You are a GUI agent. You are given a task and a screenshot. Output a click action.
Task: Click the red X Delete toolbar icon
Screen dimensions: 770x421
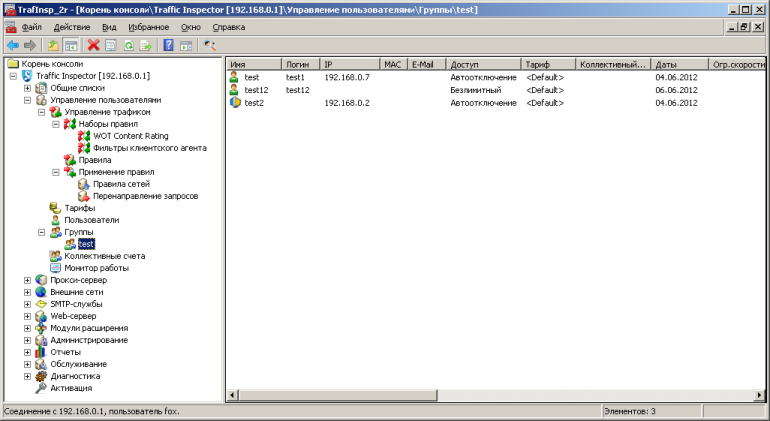pyautogui.click(x=93, y=46)
